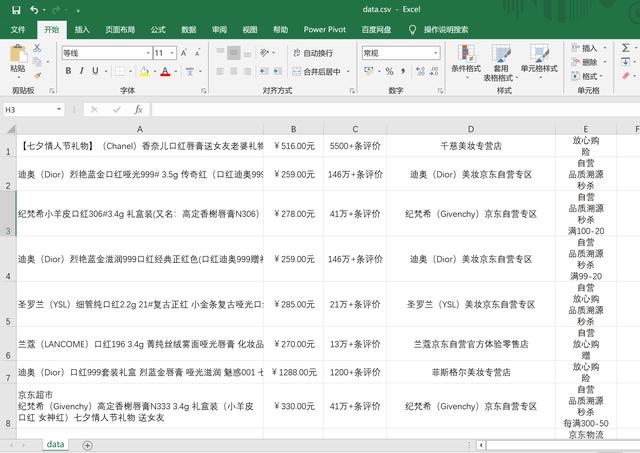This screenshot has height=453, width=640.
Task: Click 格式 format cells button
Action: pyautogui.click(x=587, y=76)
